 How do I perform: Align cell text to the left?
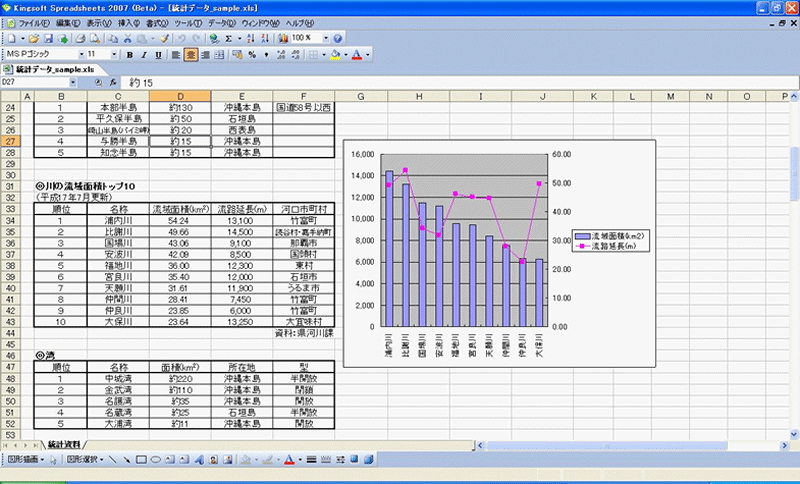[x=176, y=55]
